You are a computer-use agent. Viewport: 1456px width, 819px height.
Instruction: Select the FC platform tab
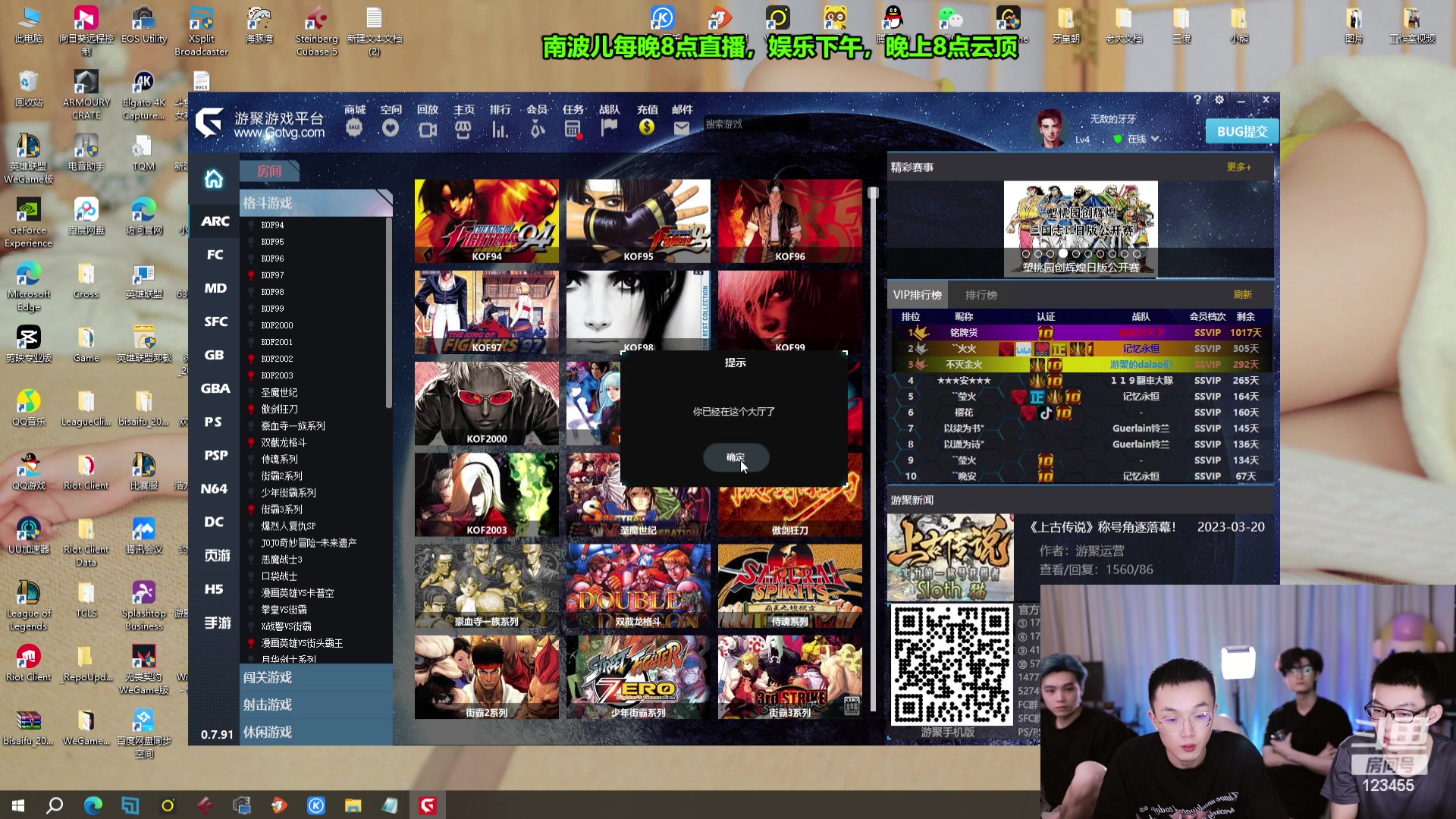pos(215,255)
